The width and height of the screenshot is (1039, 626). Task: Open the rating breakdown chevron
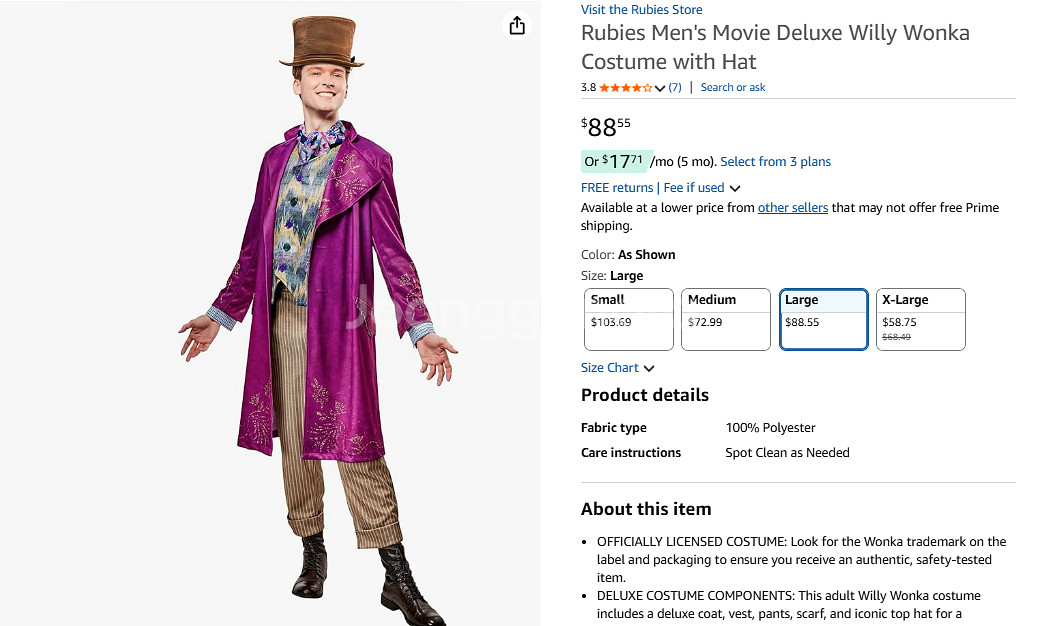(x=660, y=89)
